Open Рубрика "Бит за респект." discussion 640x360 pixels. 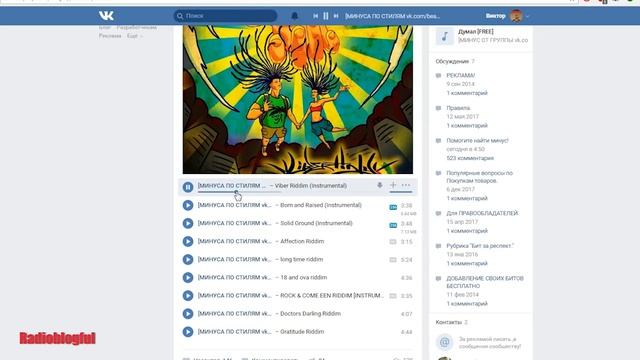(x=480, y=246)
